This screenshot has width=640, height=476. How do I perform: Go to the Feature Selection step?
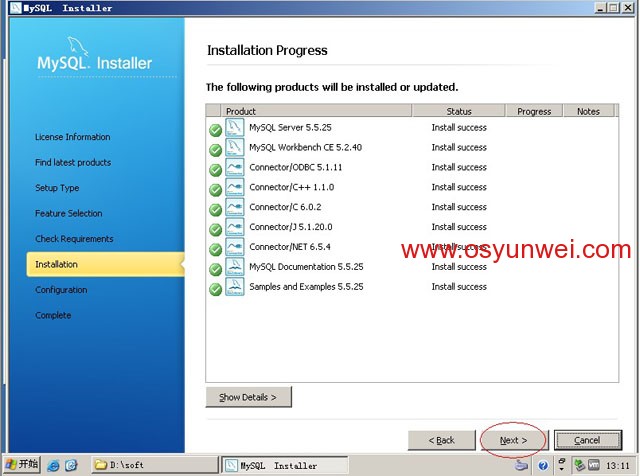[x=69, y=213]
